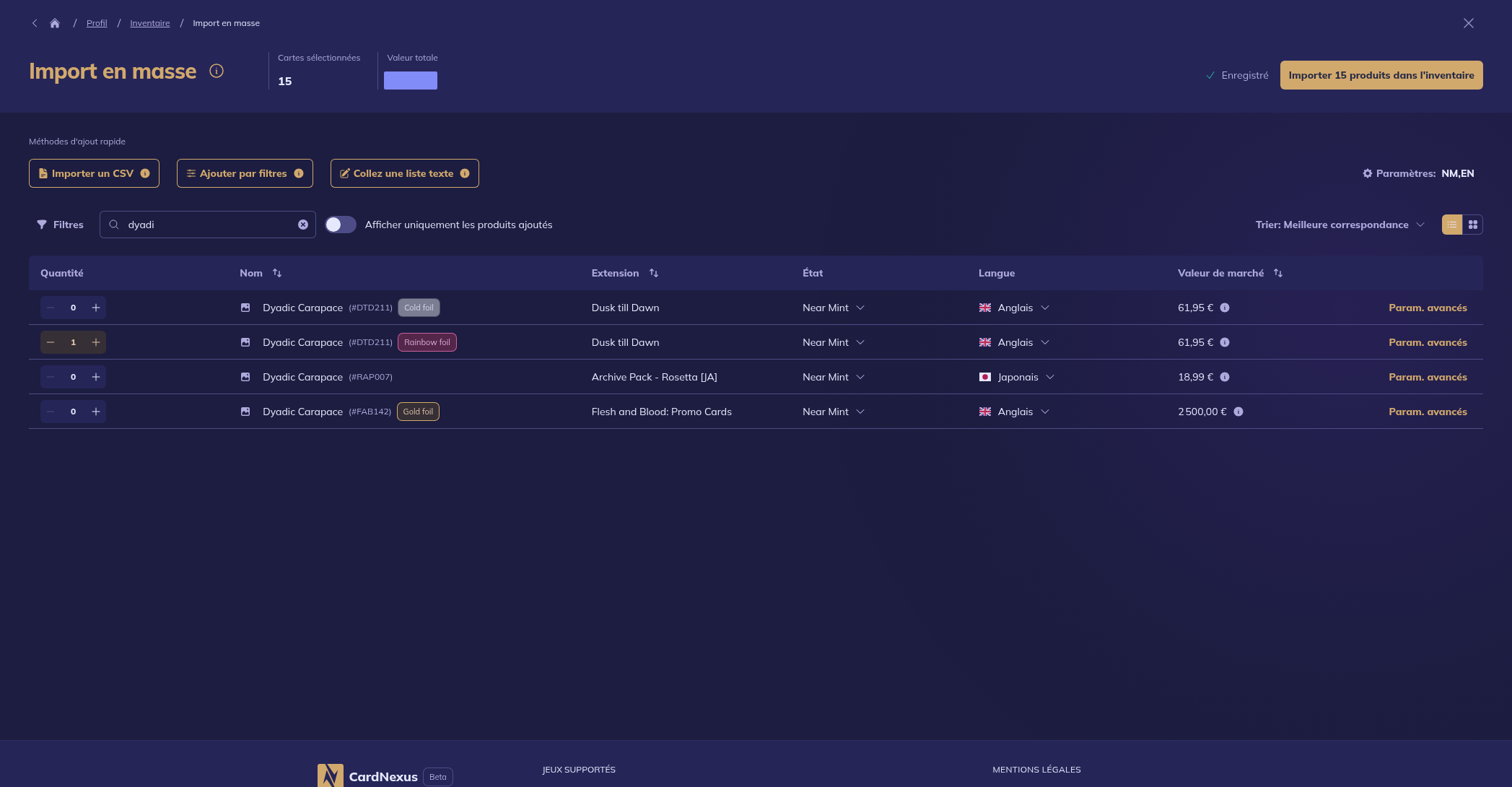This screenshot has height=787, width=1512.
Task: Go to Profil breadcrumb link
Action: (97, 23)
